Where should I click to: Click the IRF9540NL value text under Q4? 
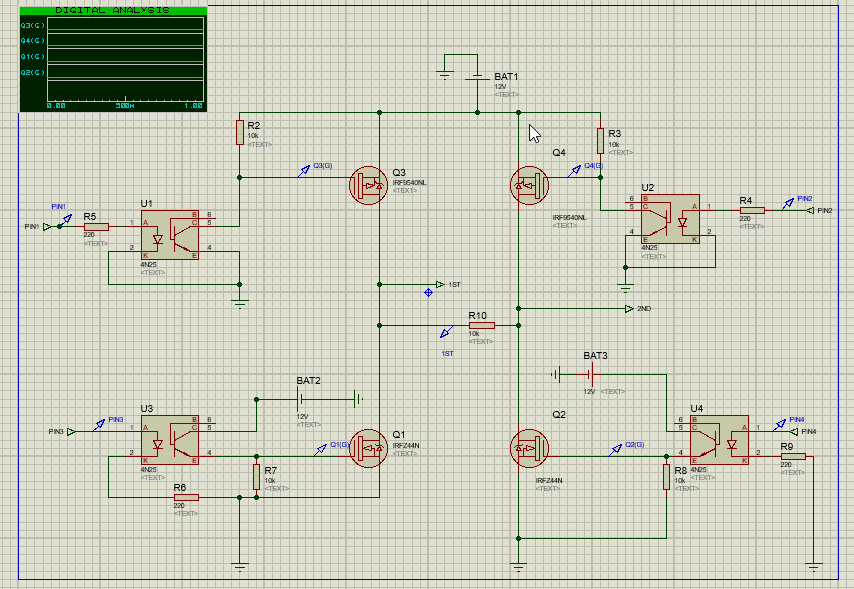[569, 217]
